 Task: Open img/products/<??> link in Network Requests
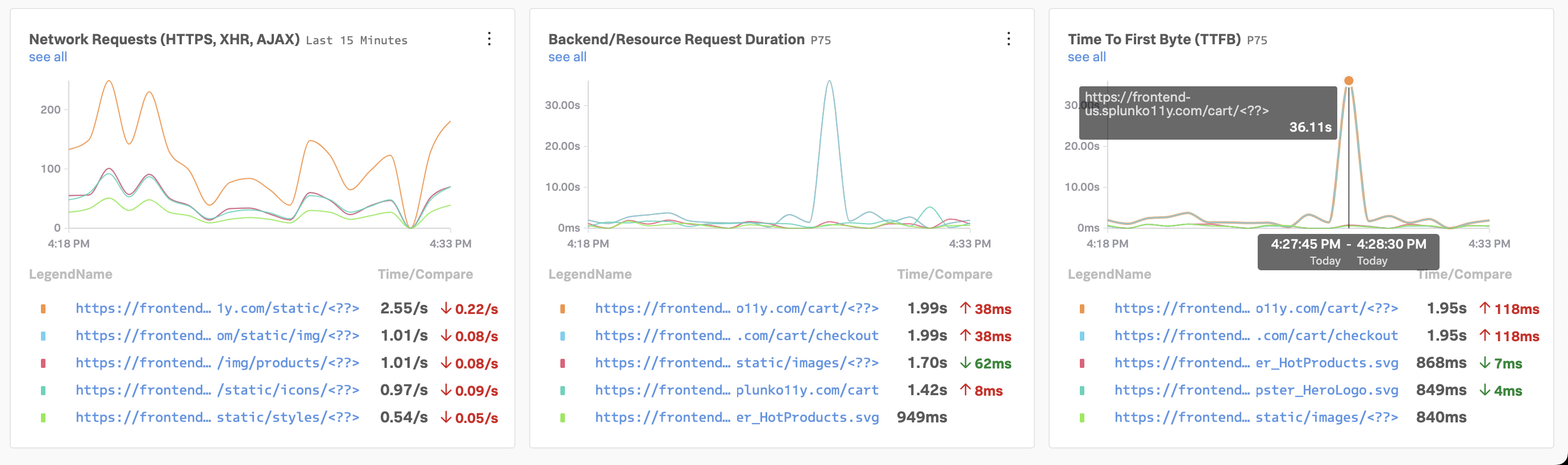(217, 363)
